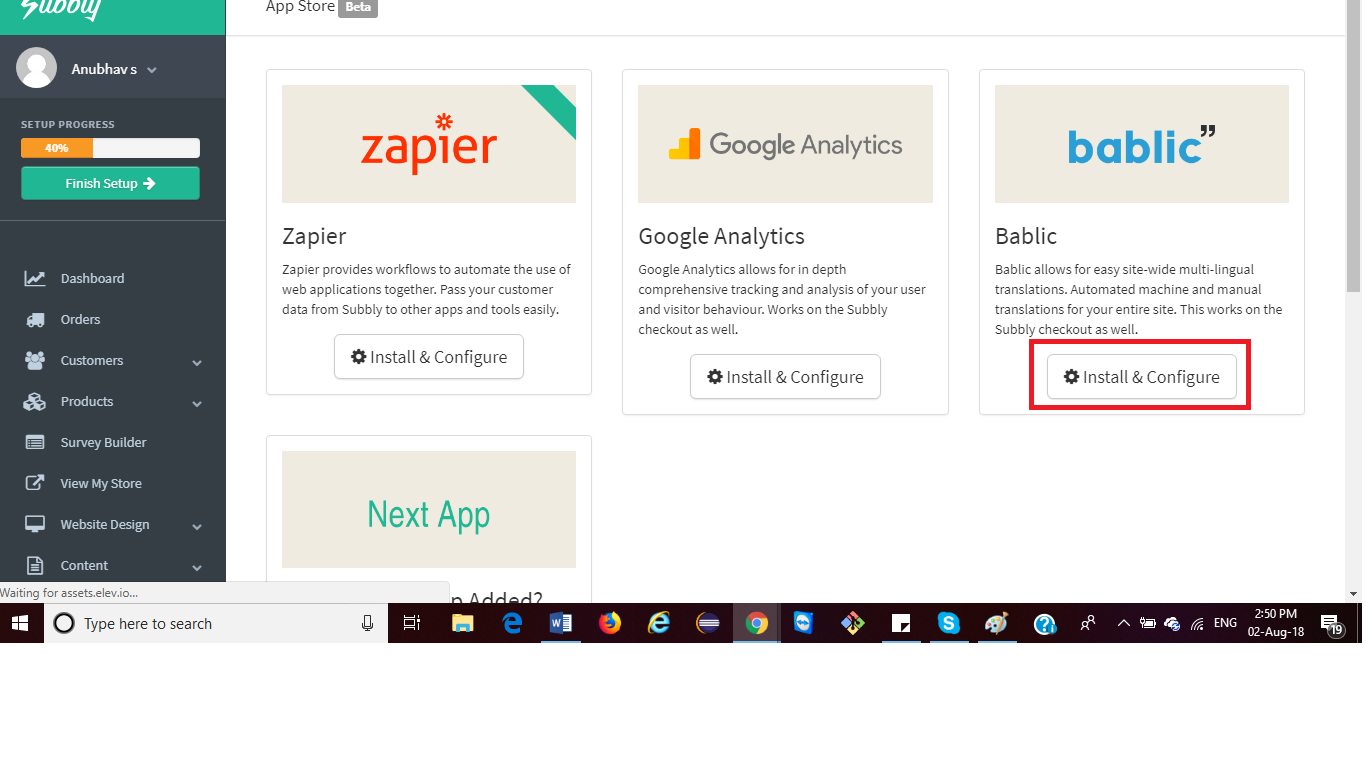Click the user avatar picture
This screenshot has height=768, width=1366.
tap(37, 68)
